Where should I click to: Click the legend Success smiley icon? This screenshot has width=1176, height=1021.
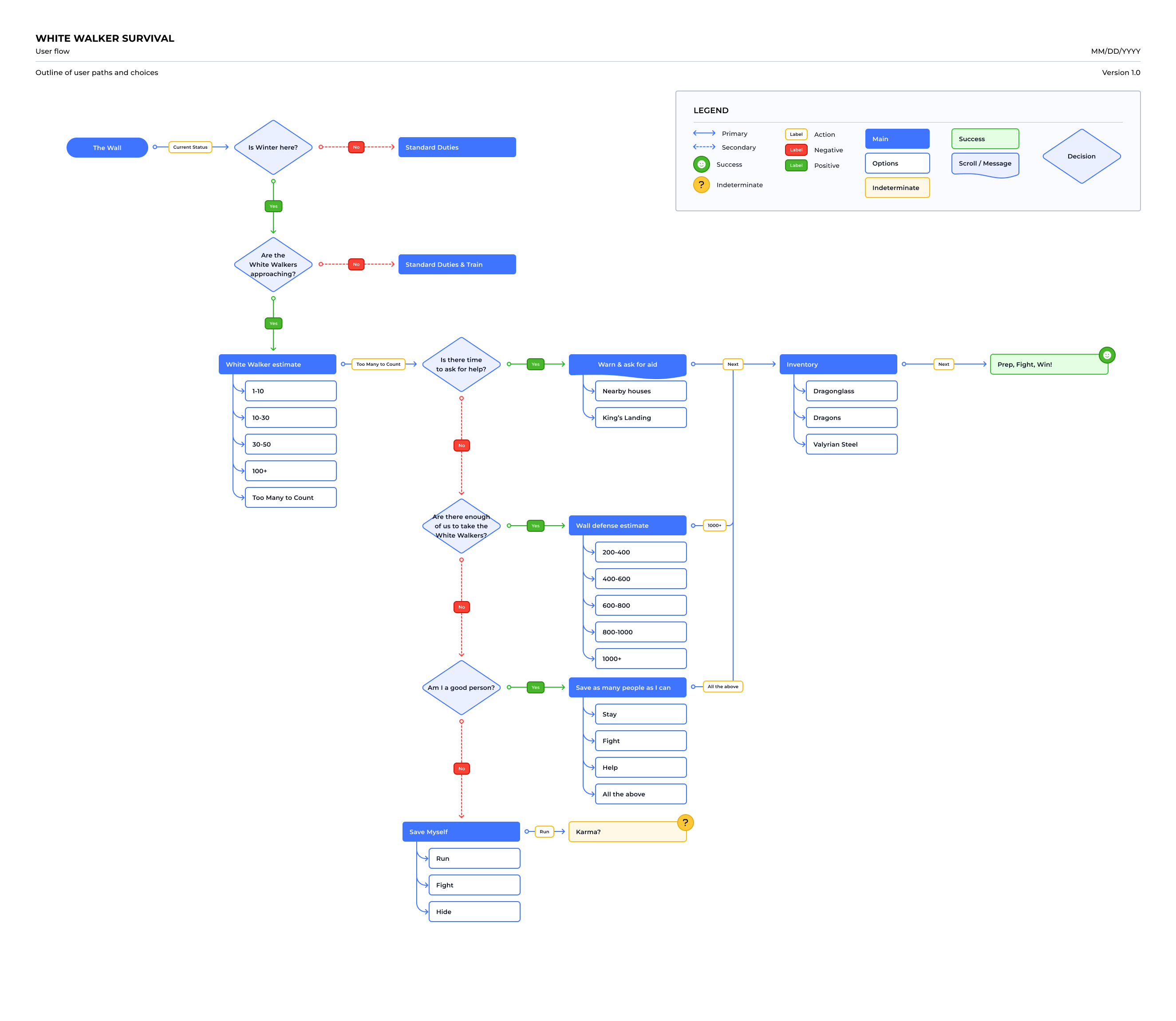(x=701, y=164)
